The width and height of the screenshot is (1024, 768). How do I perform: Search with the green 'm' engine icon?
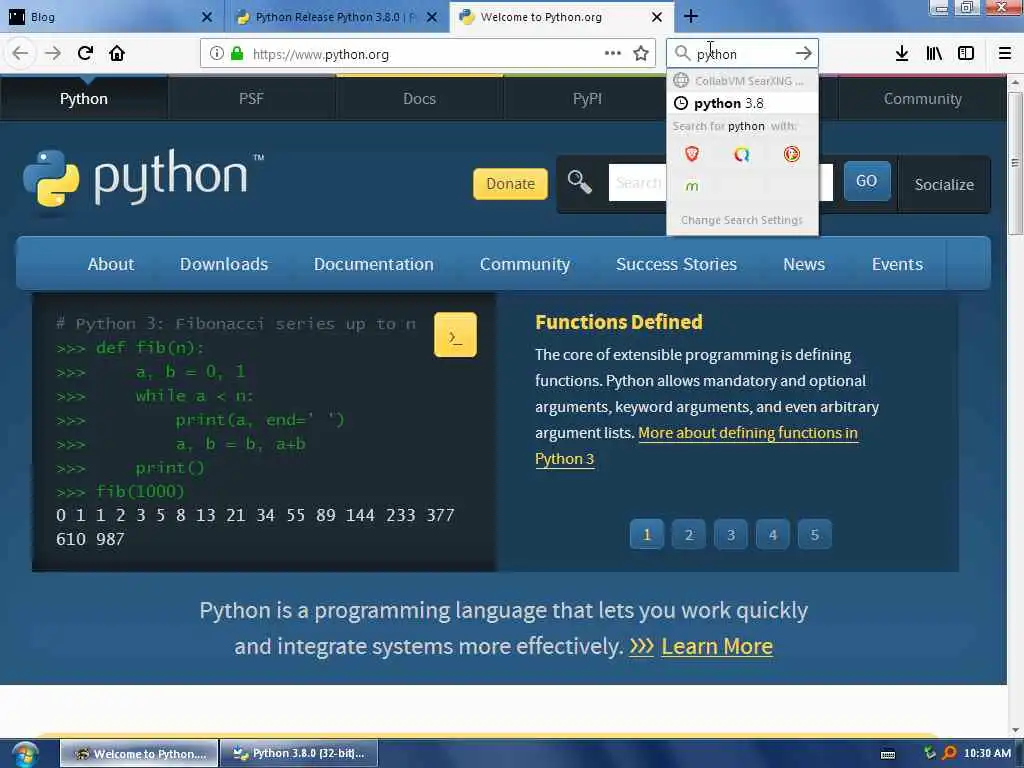pyautogui.click(x=692, y=186)
